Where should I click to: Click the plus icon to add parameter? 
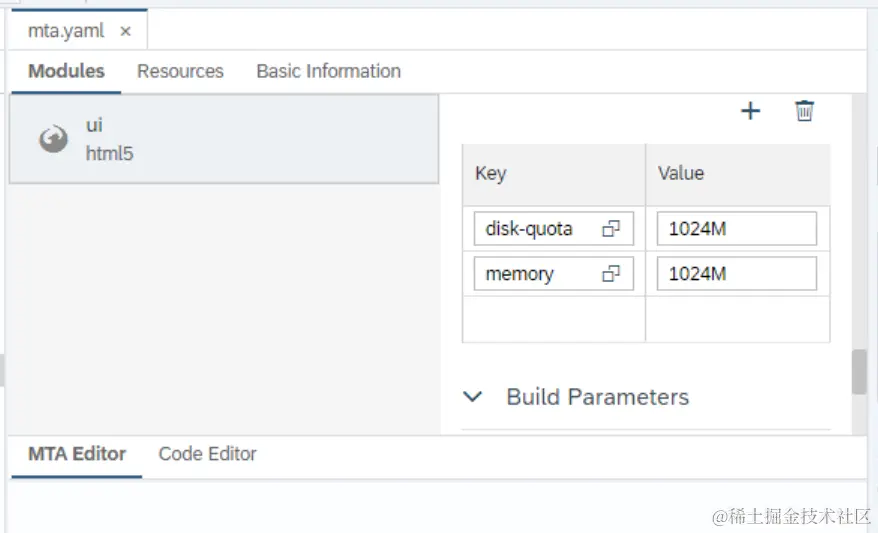[750, 111]
